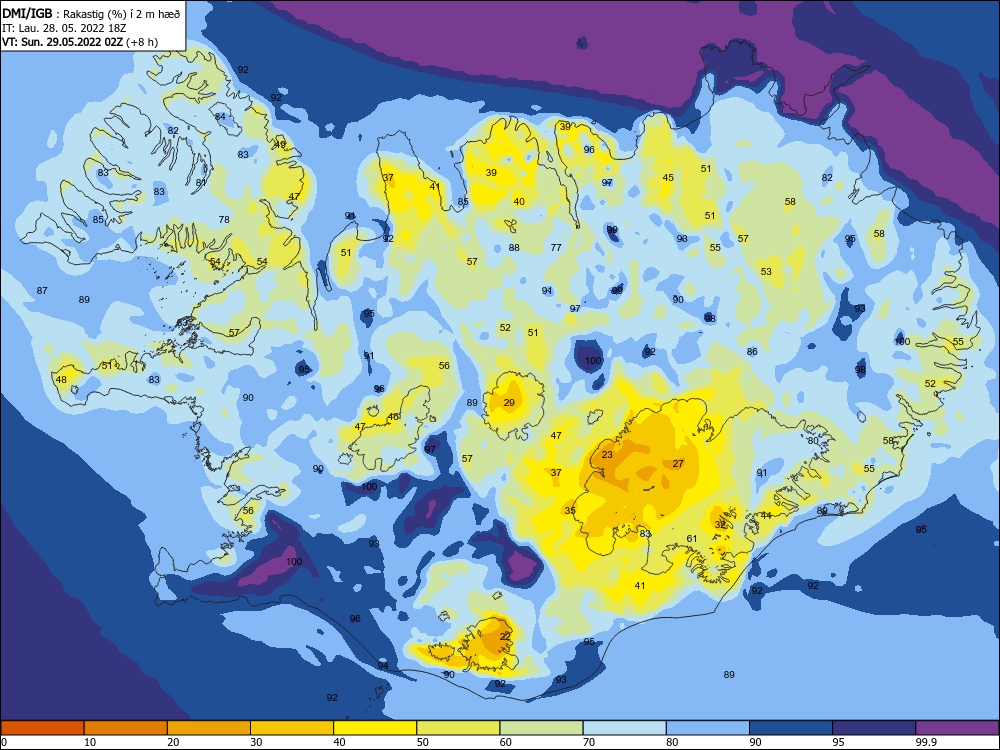Select the map value '86'
Viewport: 1000px width, 750px height.
pos(752,351)
